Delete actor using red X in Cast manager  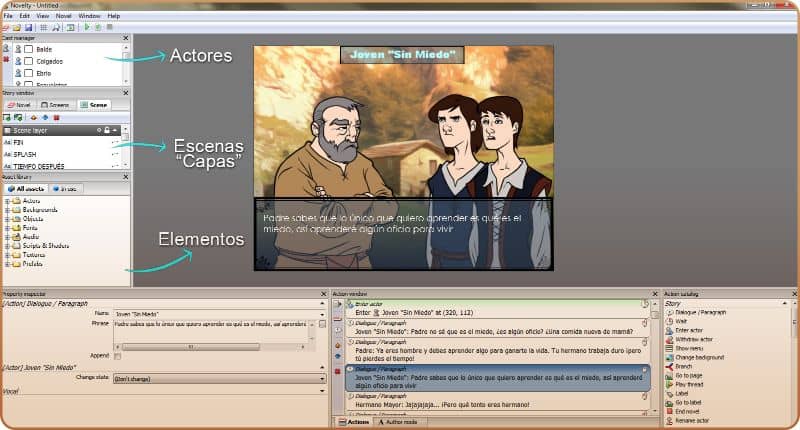pos(6,60)
